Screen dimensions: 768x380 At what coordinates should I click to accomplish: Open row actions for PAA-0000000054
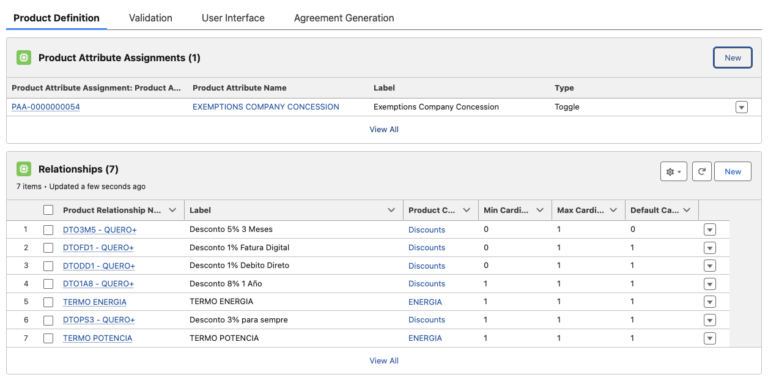741,107
